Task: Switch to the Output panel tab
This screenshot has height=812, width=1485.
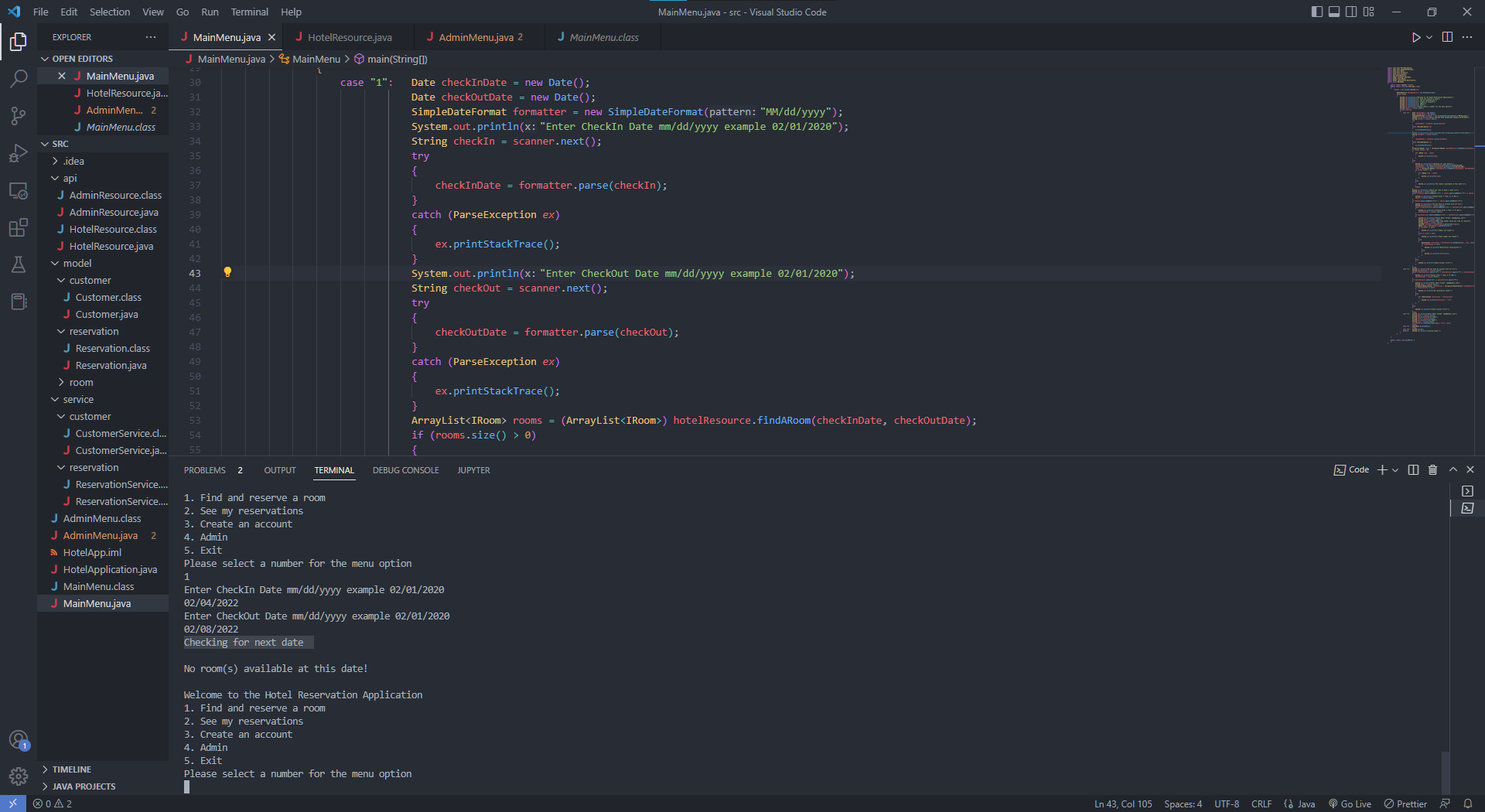Action: 280,470
